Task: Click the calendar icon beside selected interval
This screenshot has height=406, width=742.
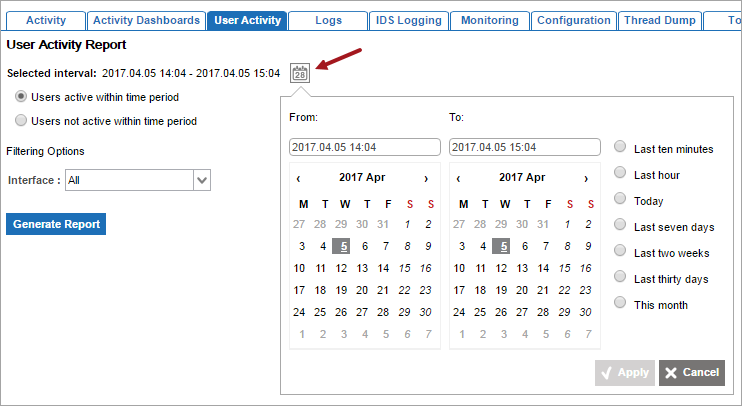Action: click(x=300, y=73)
